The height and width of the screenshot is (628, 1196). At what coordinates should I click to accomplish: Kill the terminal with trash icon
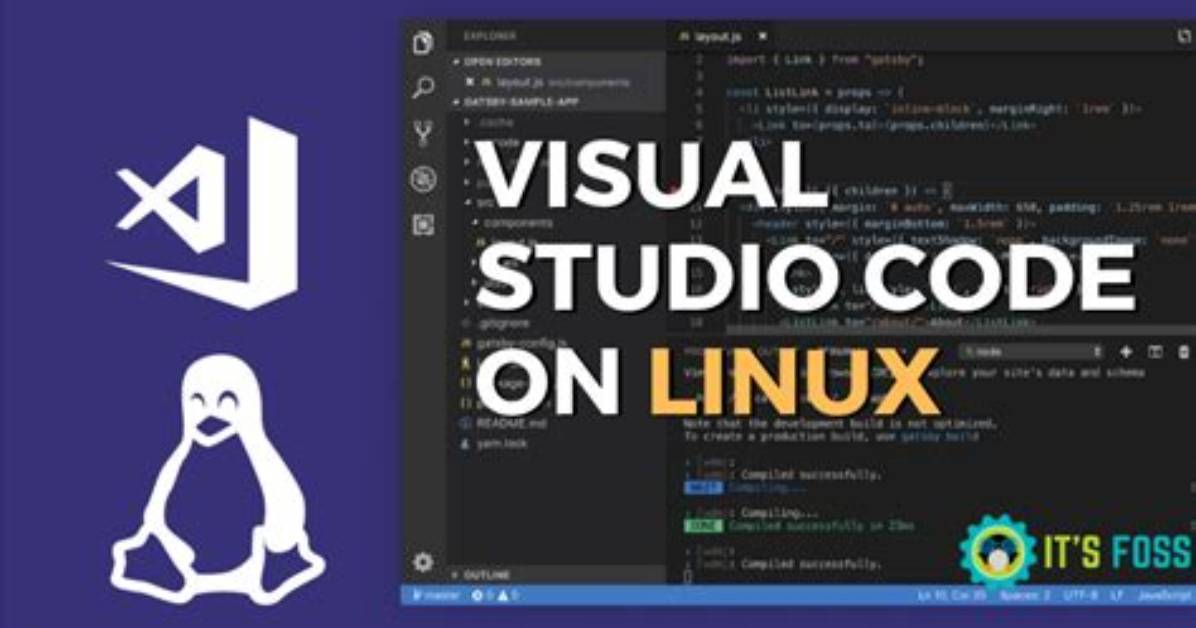(x=1185, y=352)
